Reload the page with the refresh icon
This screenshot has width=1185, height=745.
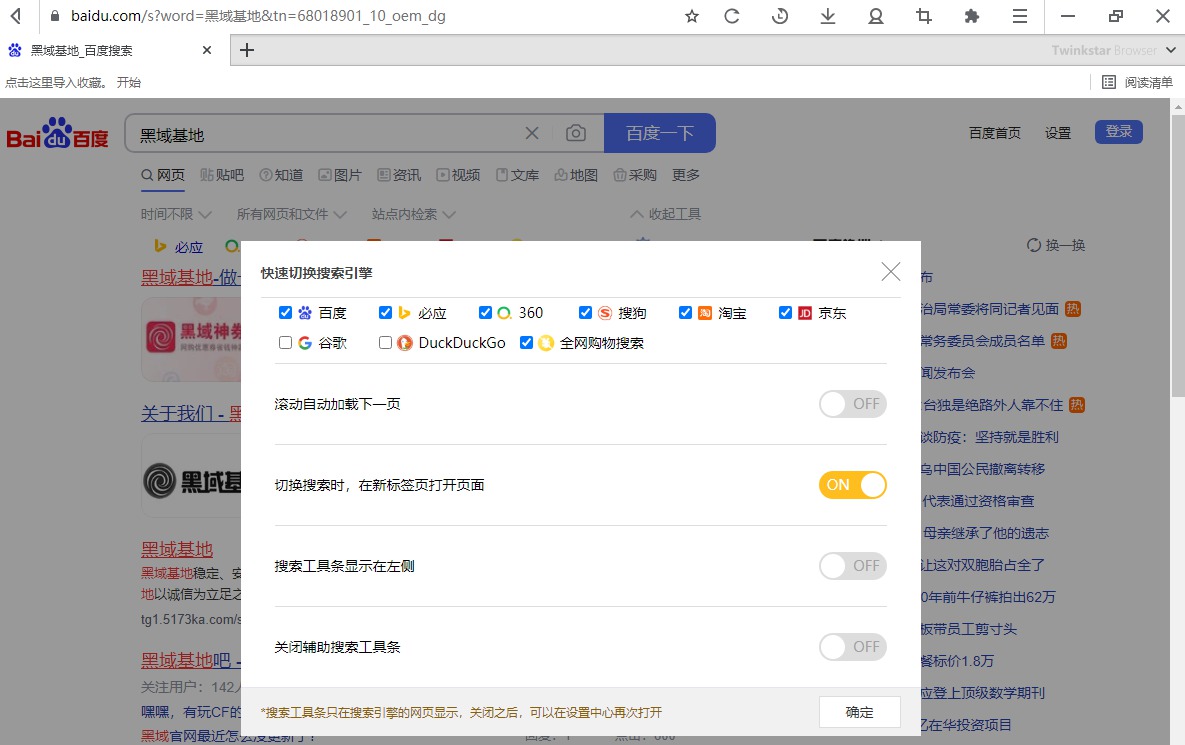coord(732,16)
